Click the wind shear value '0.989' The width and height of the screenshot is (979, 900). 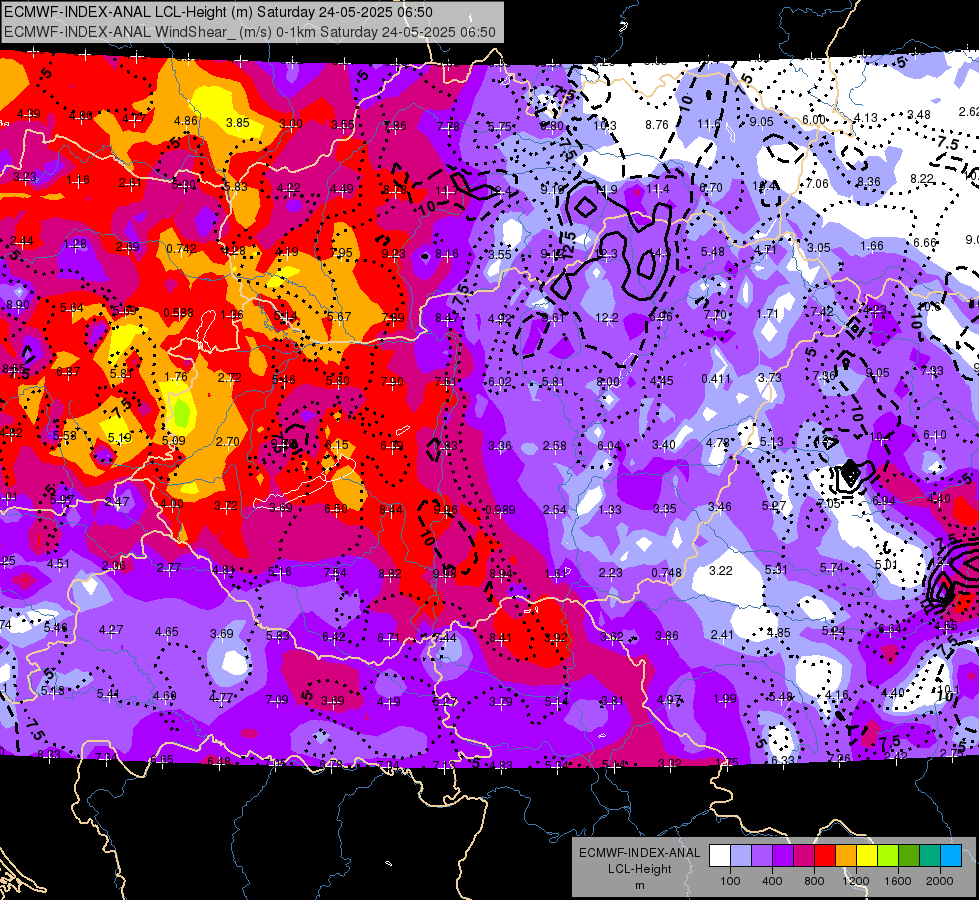pyautogui.click(x=500, y=510)
